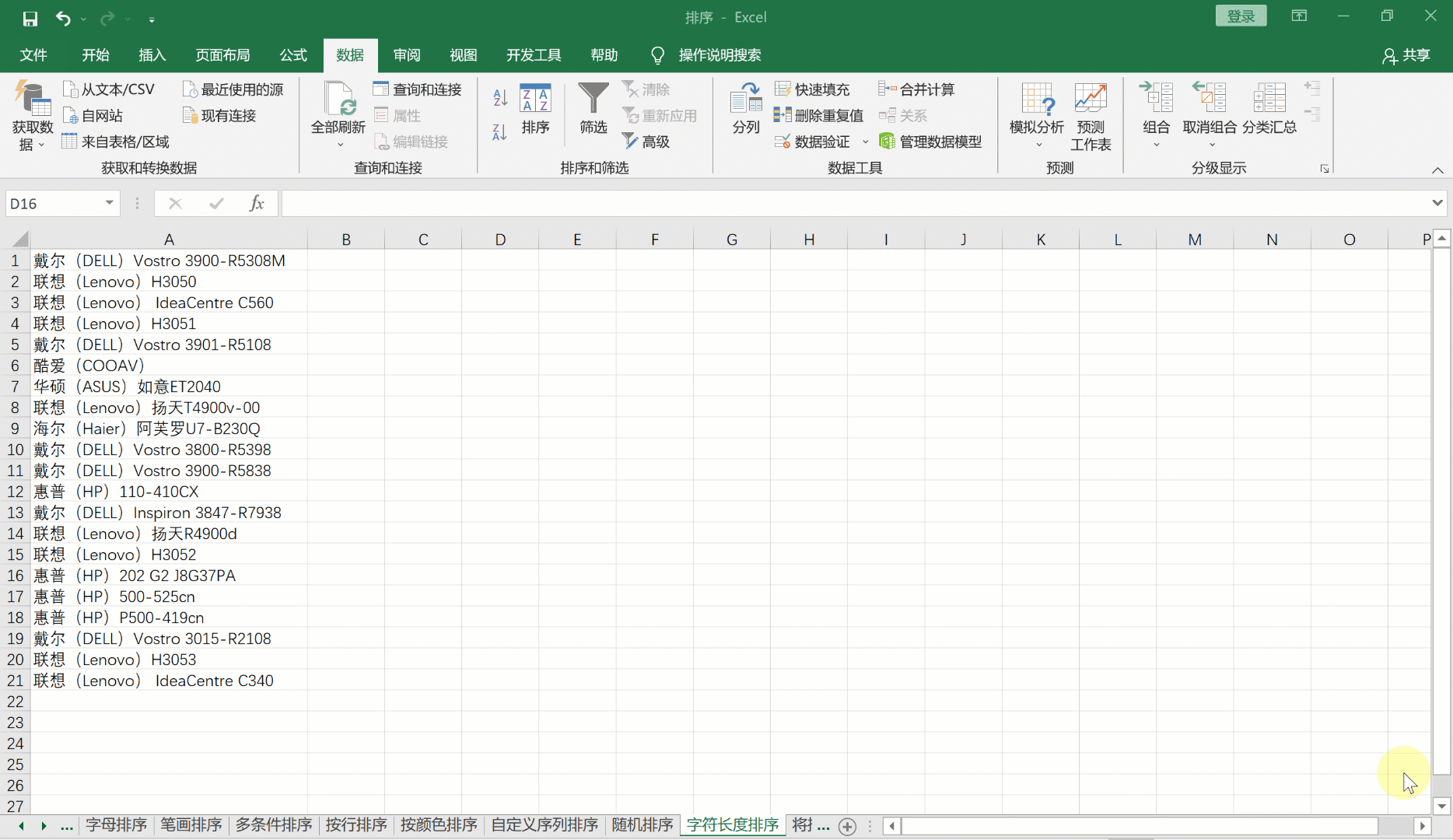Screen dimensions: 1453x840
Task: Import From Text/CSV (从文本/CSV)
Action: click(x=108, y=89)
